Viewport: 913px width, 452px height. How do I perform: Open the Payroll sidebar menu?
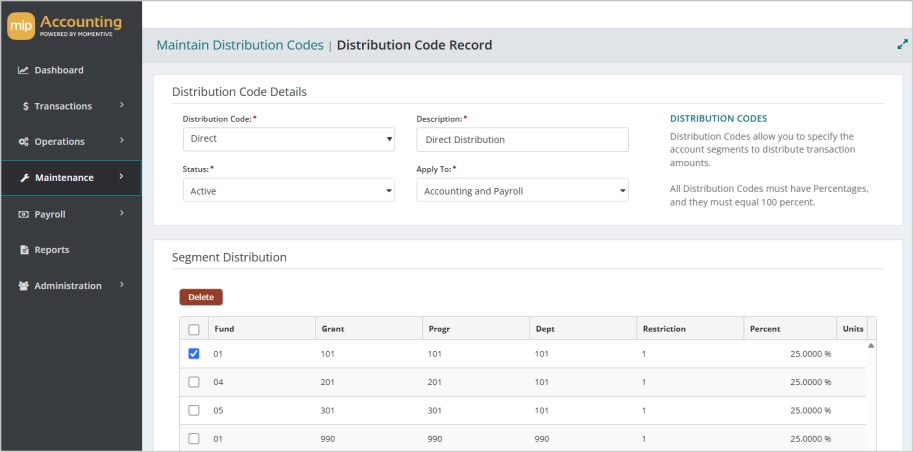[x=71, y=214]
